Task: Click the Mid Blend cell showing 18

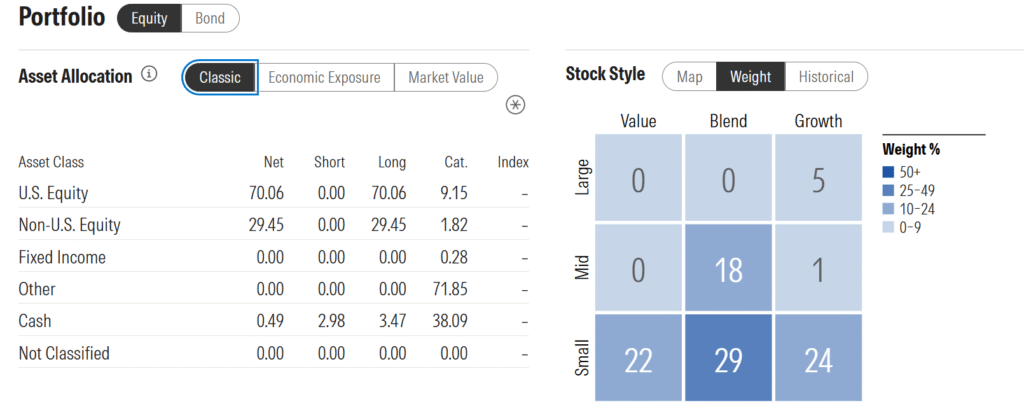Action: 728,268
